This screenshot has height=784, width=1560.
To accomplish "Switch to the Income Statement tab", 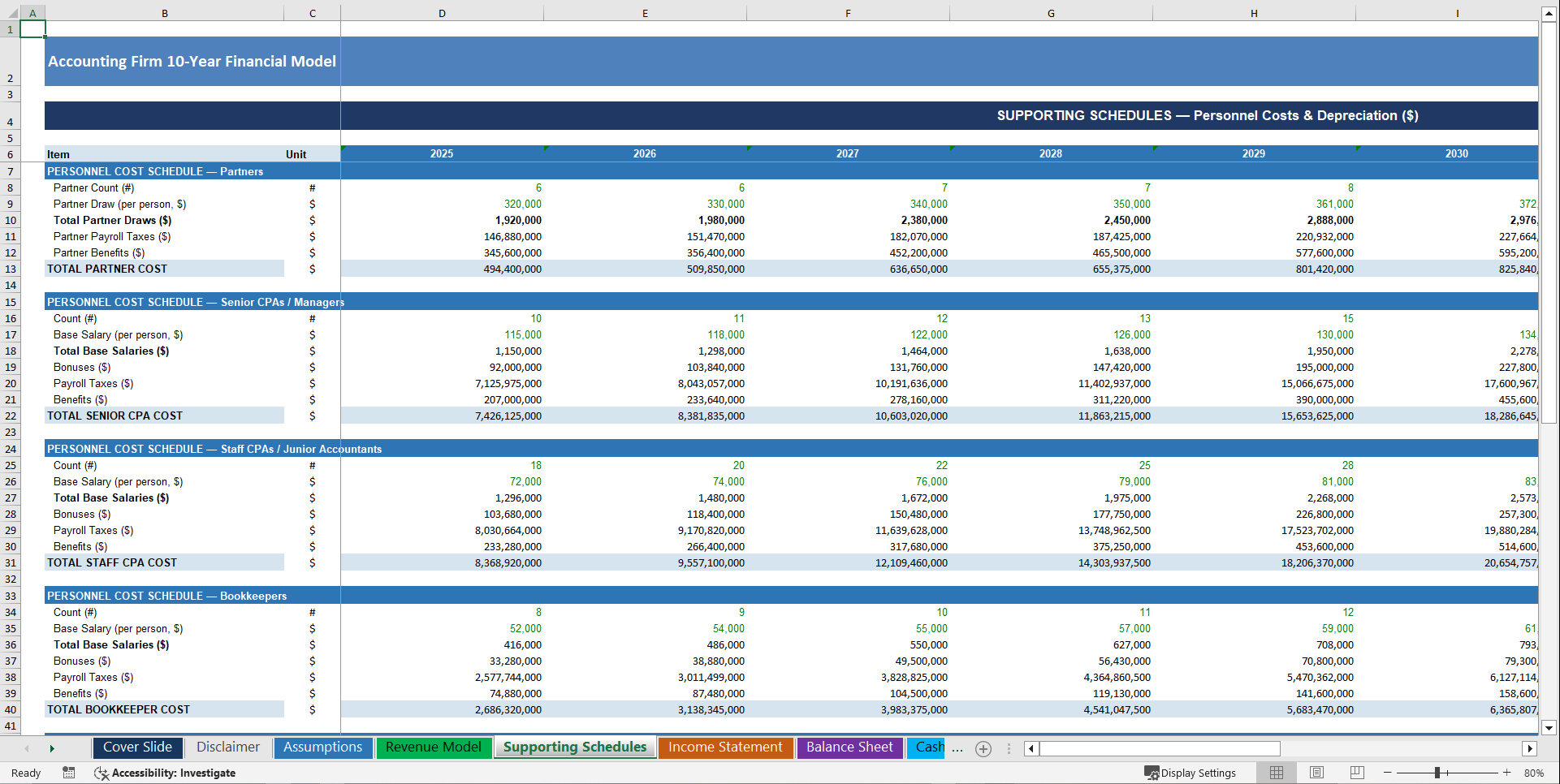I will (x=725, y=747).
